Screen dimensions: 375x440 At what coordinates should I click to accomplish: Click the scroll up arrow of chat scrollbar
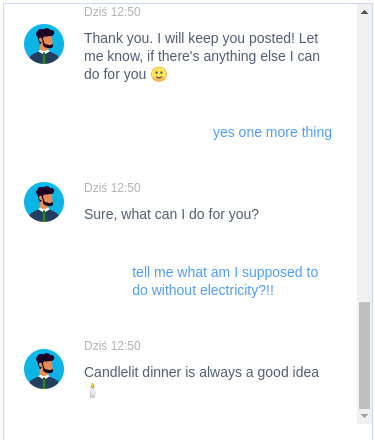pyautogui.click(x=364, y=12)
